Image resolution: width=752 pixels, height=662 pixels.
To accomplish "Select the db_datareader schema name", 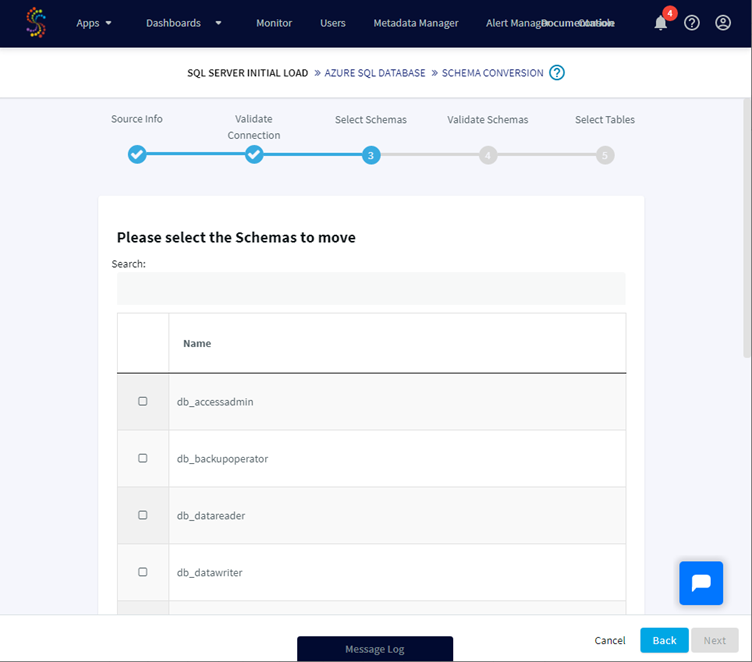I will point(211,516).
